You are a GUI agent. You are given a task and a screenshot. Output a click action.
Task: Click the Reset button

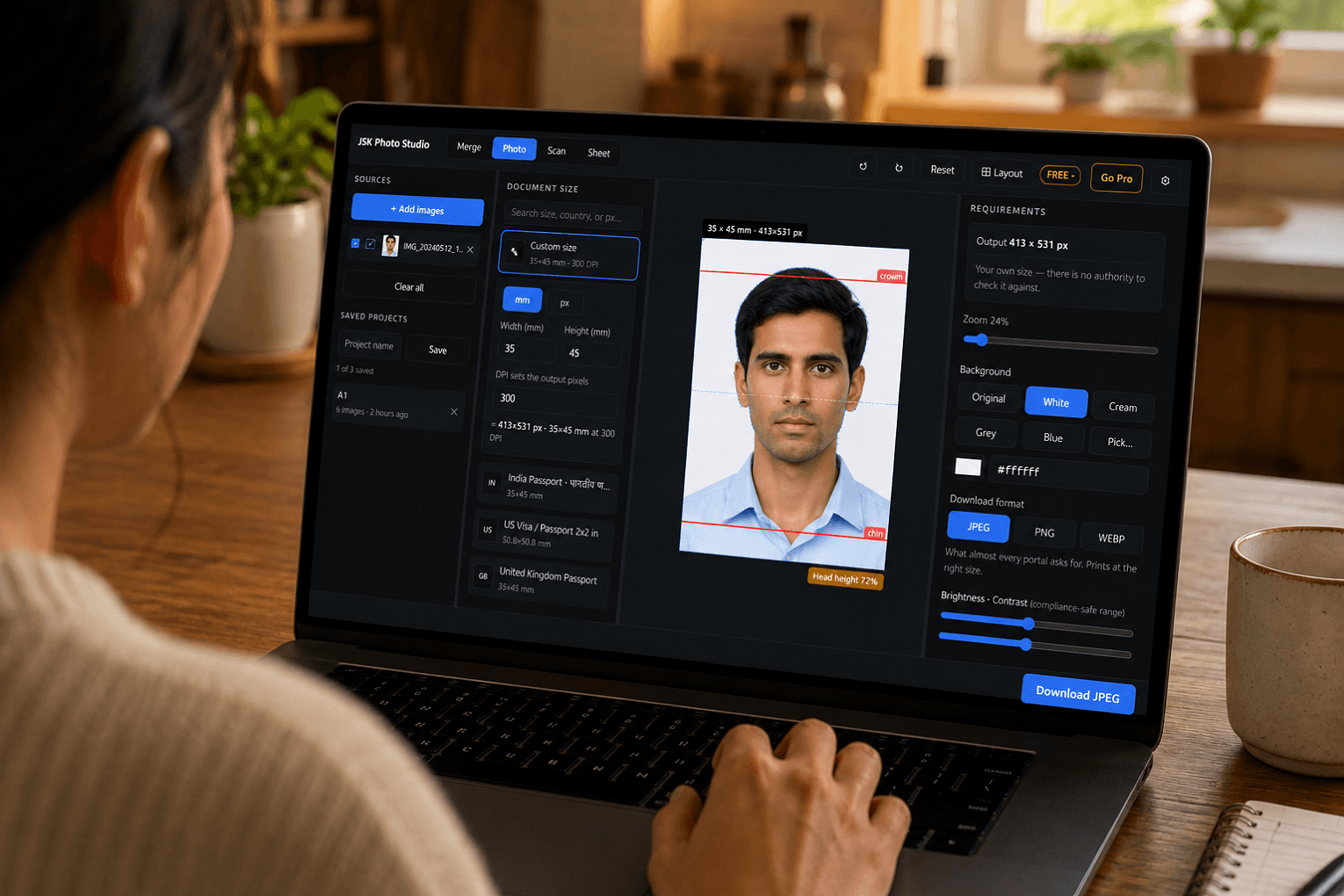pyautogui.click(x=943, y=170)
